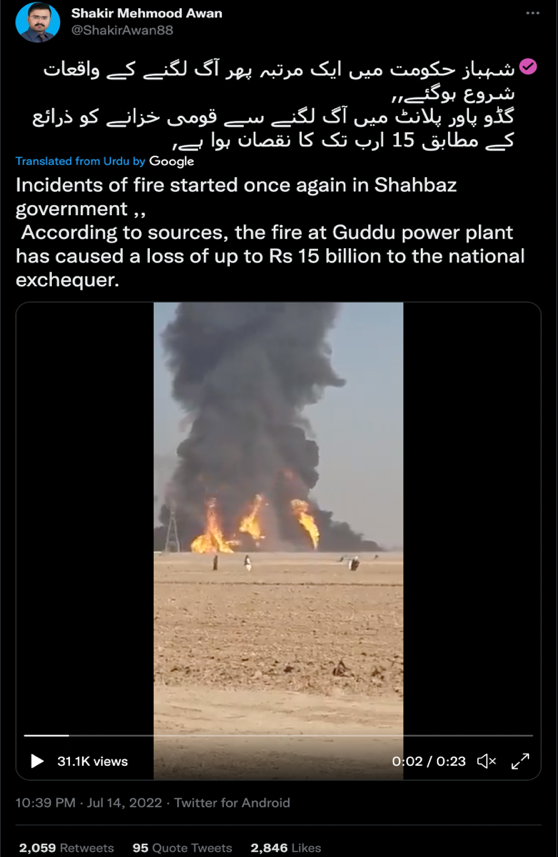Seek along the video progress bar
Image resolution: width=558 pixels, height=857 pixels.
coord(278,736)
